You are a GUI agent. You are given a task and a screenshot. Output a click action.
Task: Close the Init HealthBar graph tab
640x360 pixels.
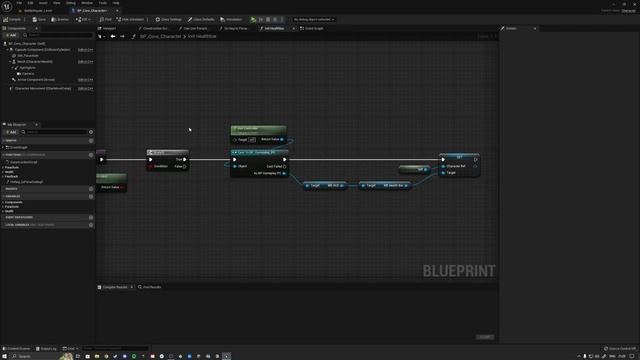tap(293, 29)
